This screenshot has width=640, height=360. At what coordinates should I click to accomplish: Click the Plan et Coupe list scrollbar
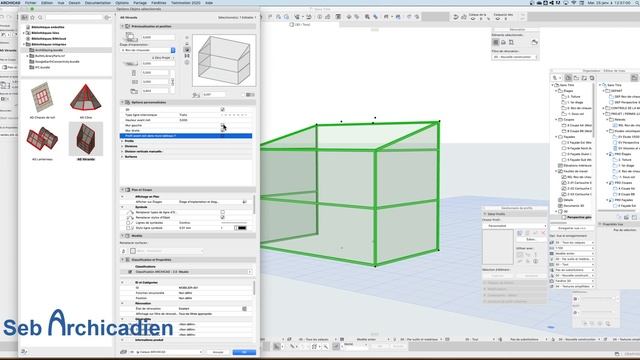(254, 204)
